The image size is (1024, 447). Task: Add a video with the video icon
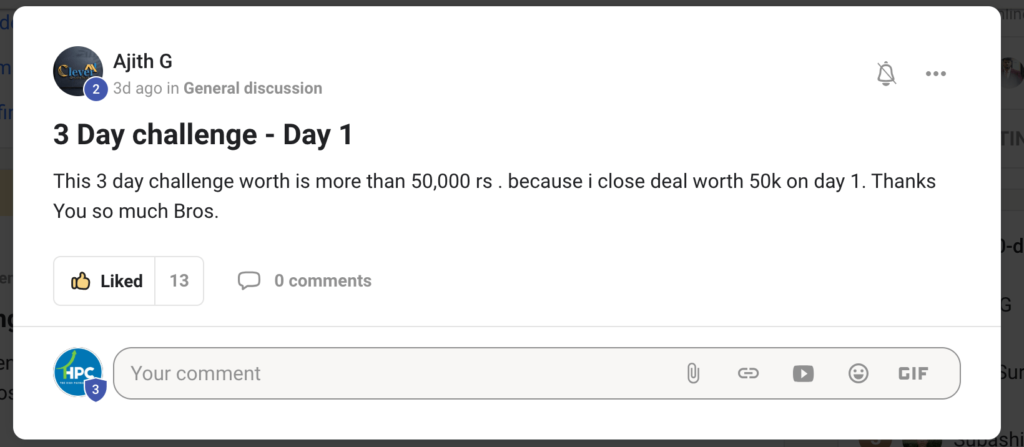pyautogui.click(x=803, y=373)
